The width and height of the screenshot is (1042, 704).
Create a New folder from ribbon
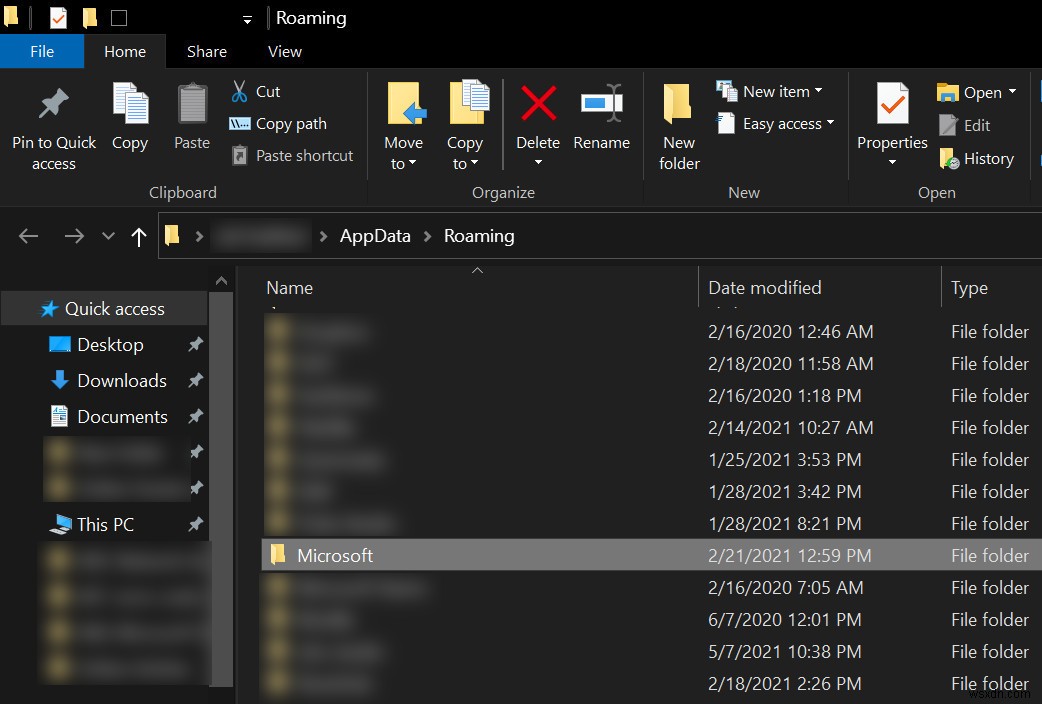[x=679, y=126]
